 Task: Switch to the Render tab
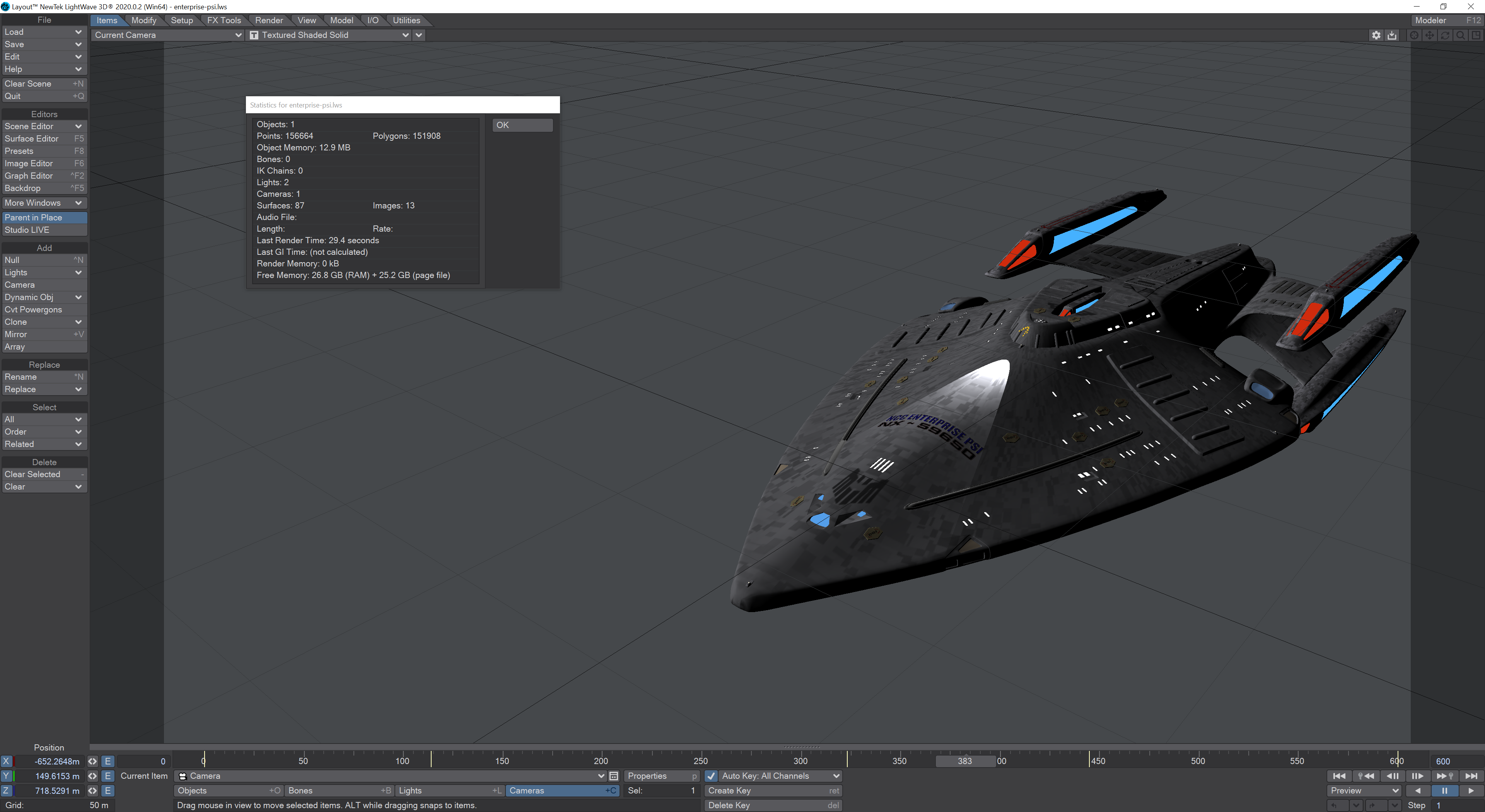(x=269, y=20)
